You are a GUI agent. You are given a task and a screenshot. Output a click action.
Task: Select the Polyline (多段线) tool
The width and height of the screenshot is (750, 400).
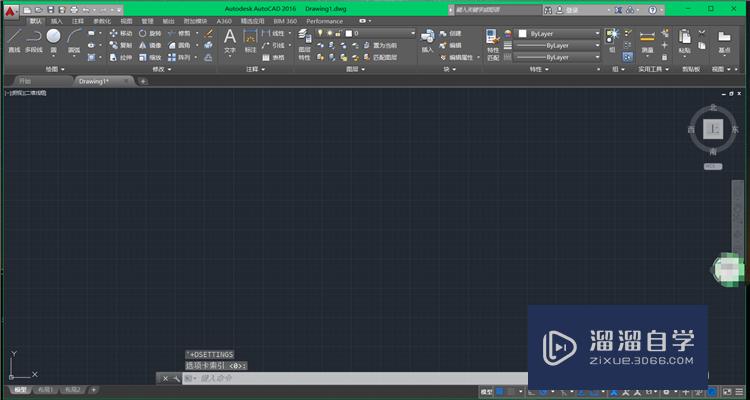point(34,41)
